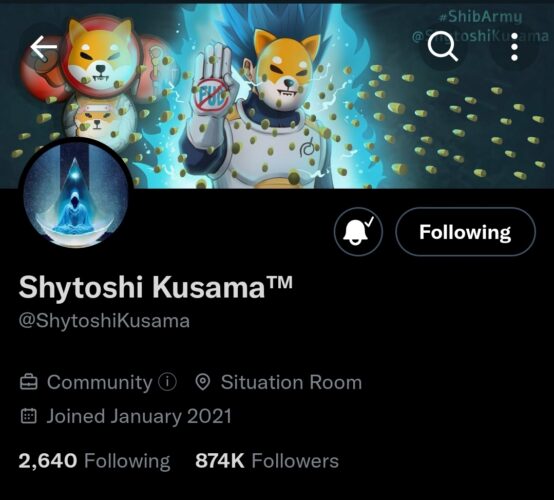Tap the location pin icon
The width and height of the screenshot is (554, 500).
(203, 382)
